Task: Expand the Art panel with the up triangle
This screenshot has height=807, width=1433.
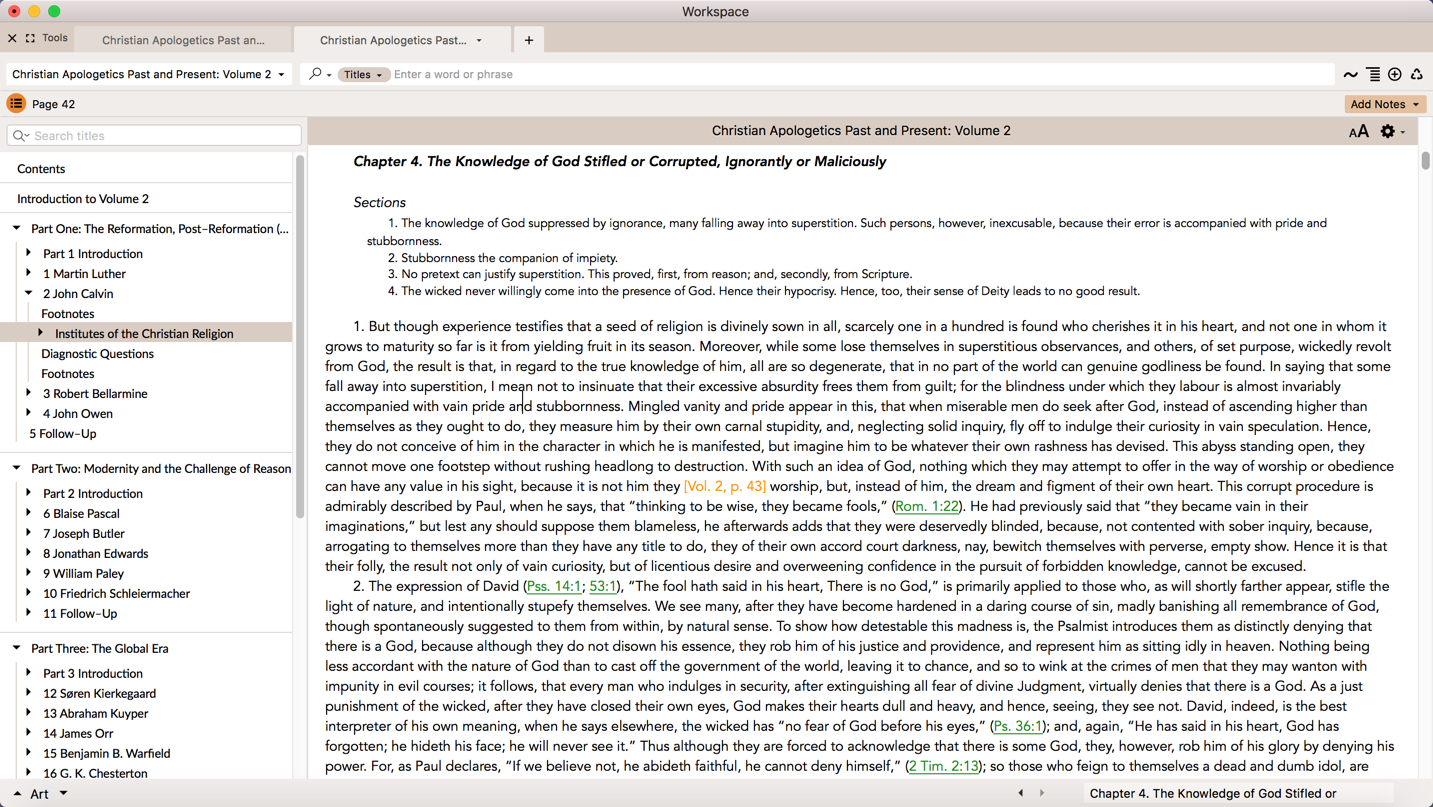Action: point(17,794)
